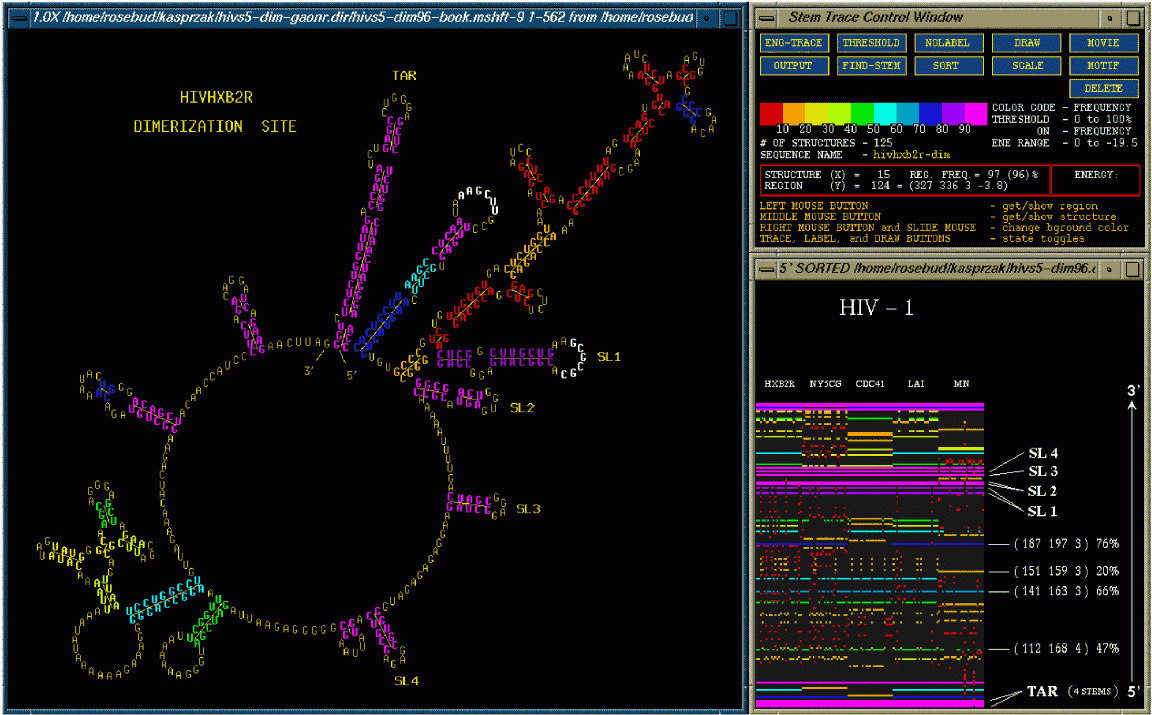The image size is (1152, 715).
Task: Toggle the NOLABEL state button
Action: pos(946,43)
